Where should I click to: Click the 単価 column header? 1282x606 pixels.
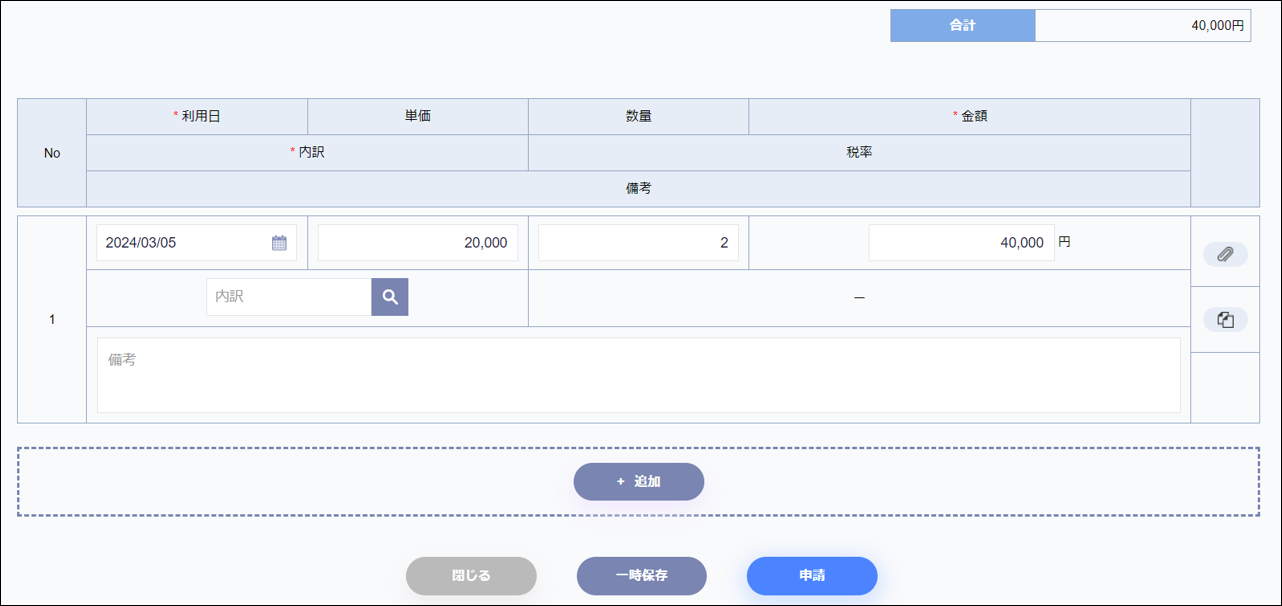[418, 116]
